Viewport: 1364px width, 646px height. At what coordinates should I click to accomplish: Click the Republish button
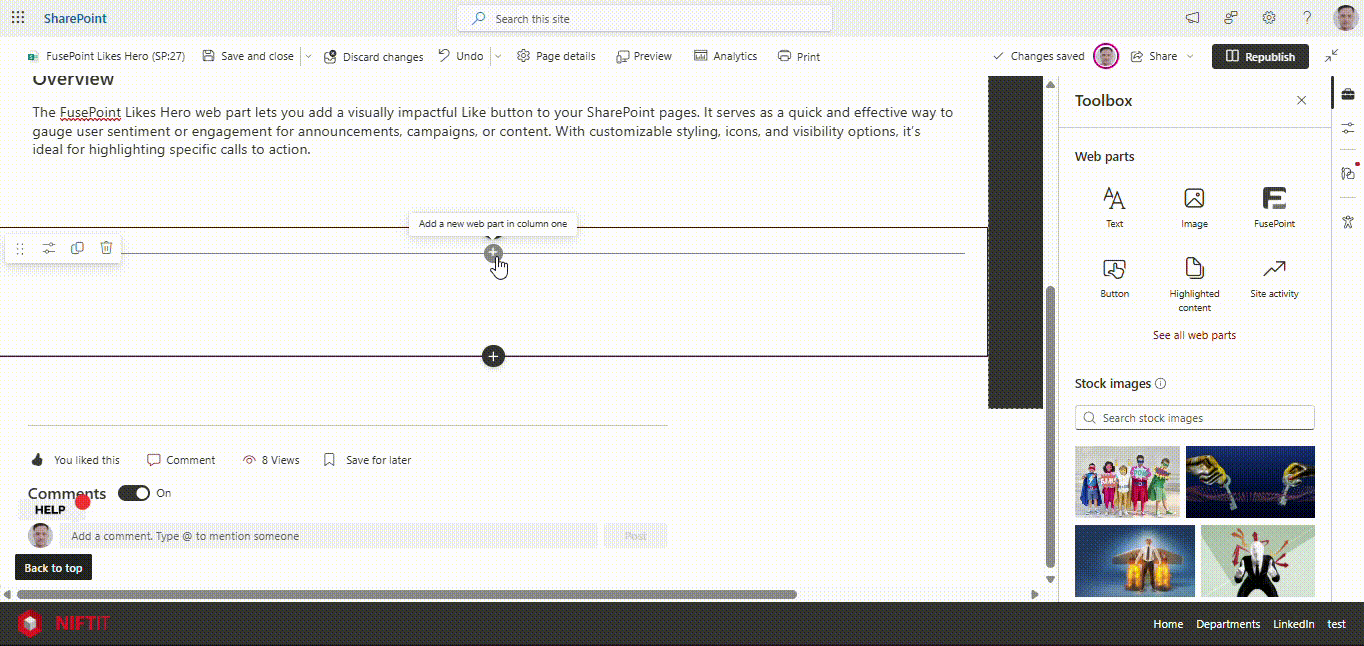pyautogui.click(x=1259, y=57)
